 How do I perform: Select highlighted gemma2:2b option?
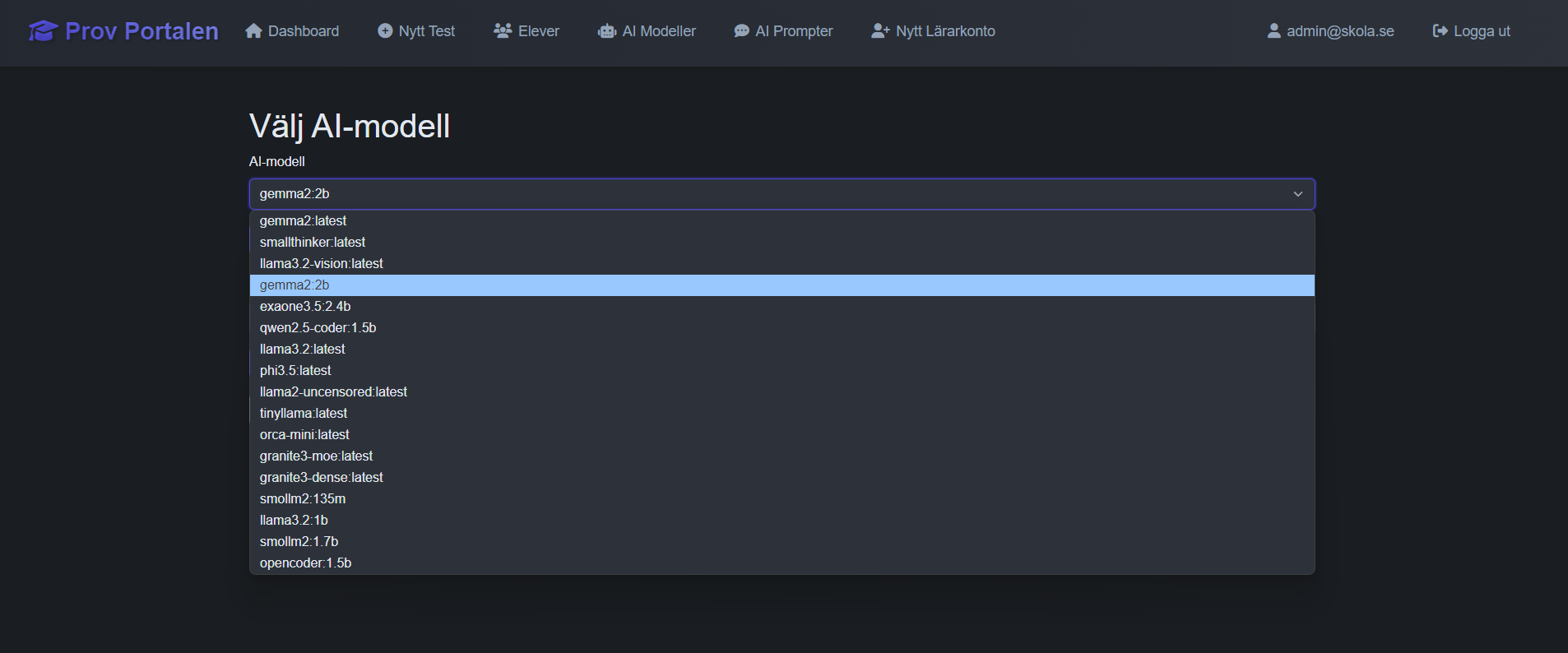[782, 285]
